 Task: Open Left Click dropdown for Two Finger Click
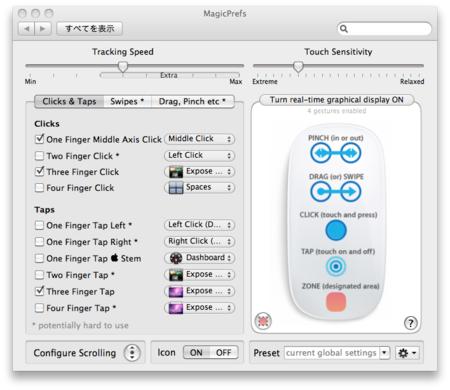point(199,155)
